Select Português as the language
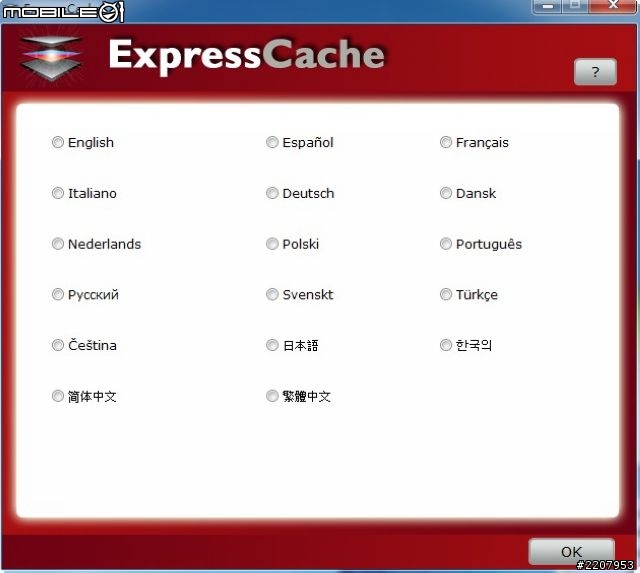Viewport: 640px width, 573px height. tap(446, 244)
